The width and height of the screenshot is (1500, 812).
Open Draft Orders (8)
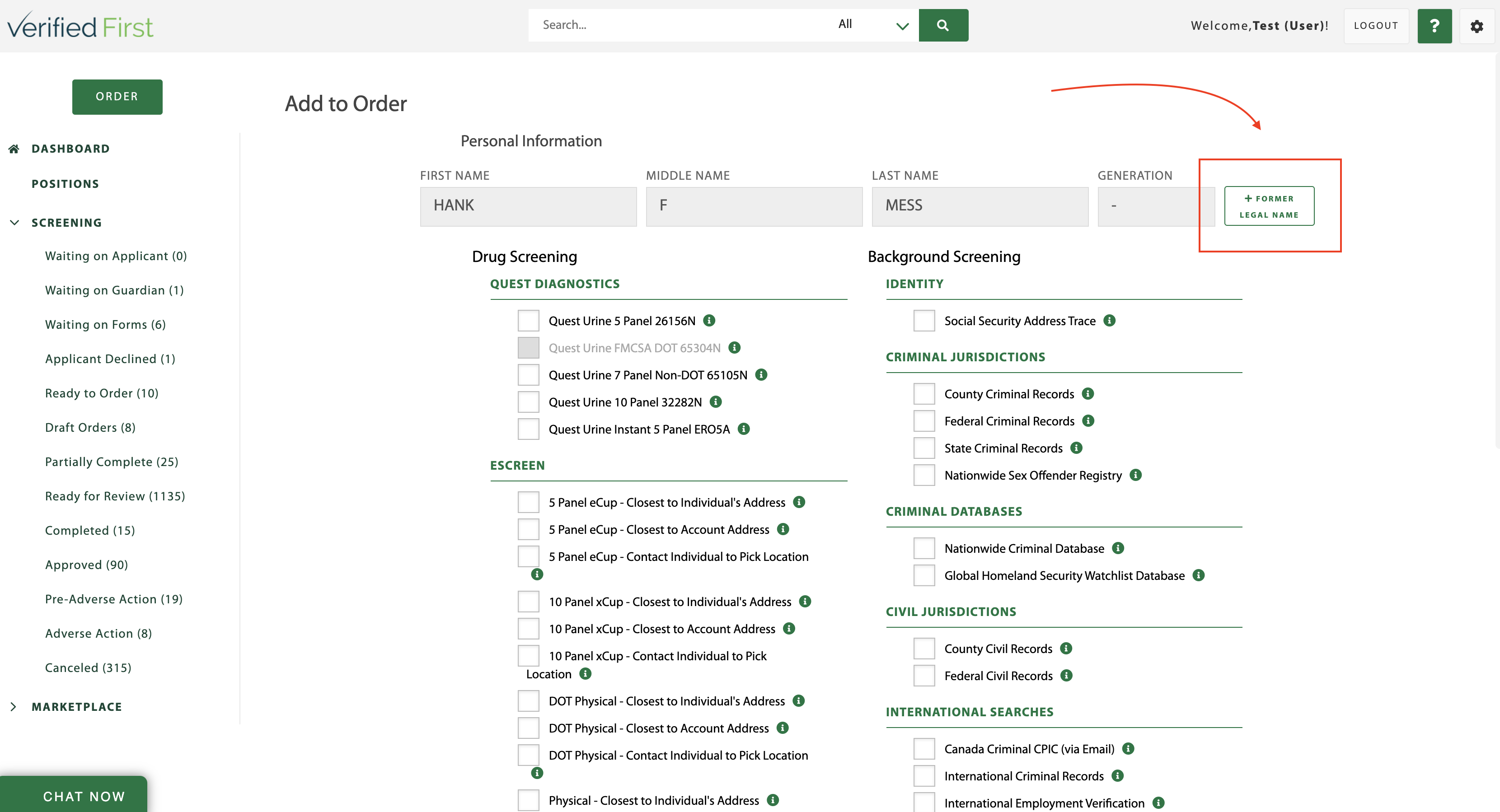coord(90,428)
